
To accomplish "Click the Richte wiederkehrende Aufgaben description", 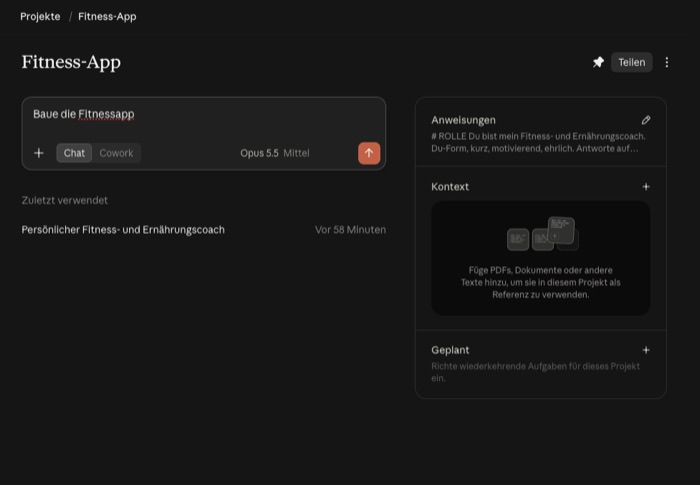I will coord(535,372).
